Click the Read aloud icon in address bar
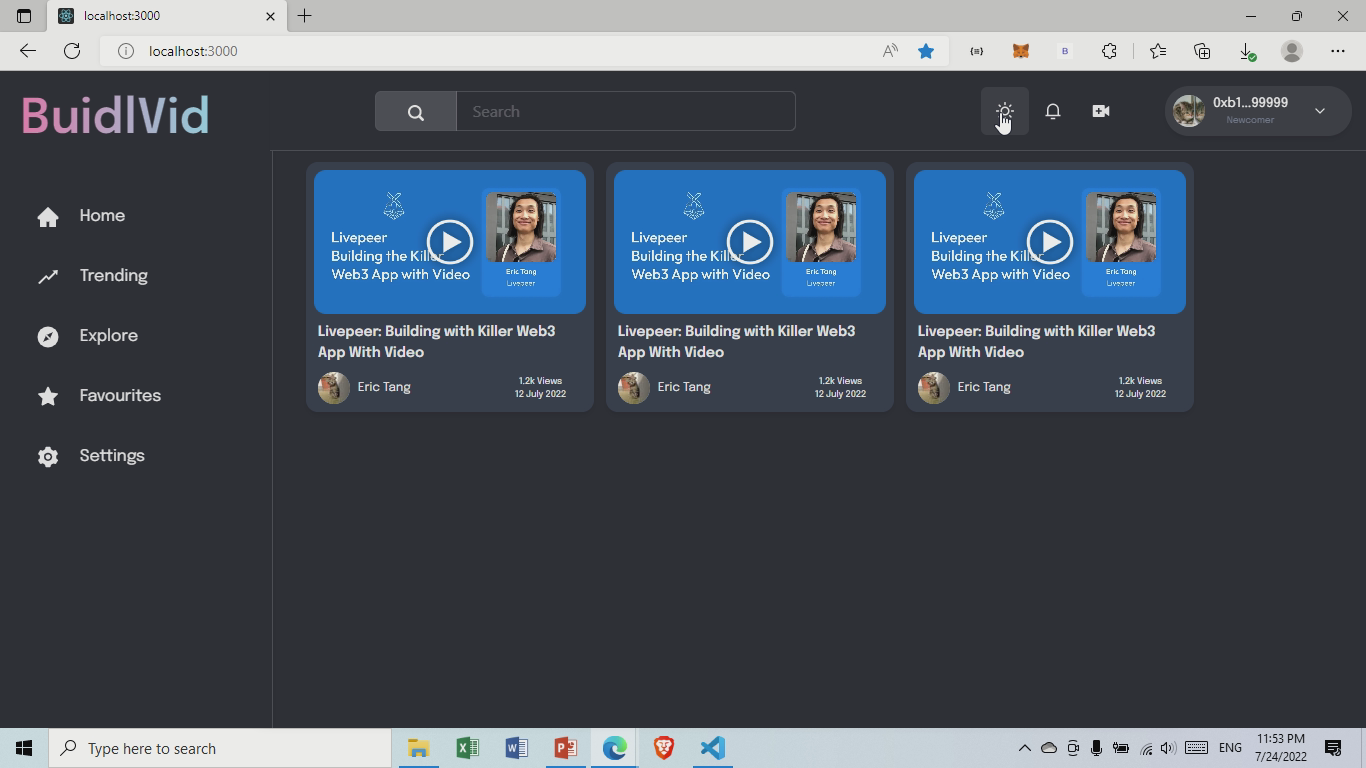Image resolution: width=1366 pixels, height=768 pixels. tap(890, 51)
